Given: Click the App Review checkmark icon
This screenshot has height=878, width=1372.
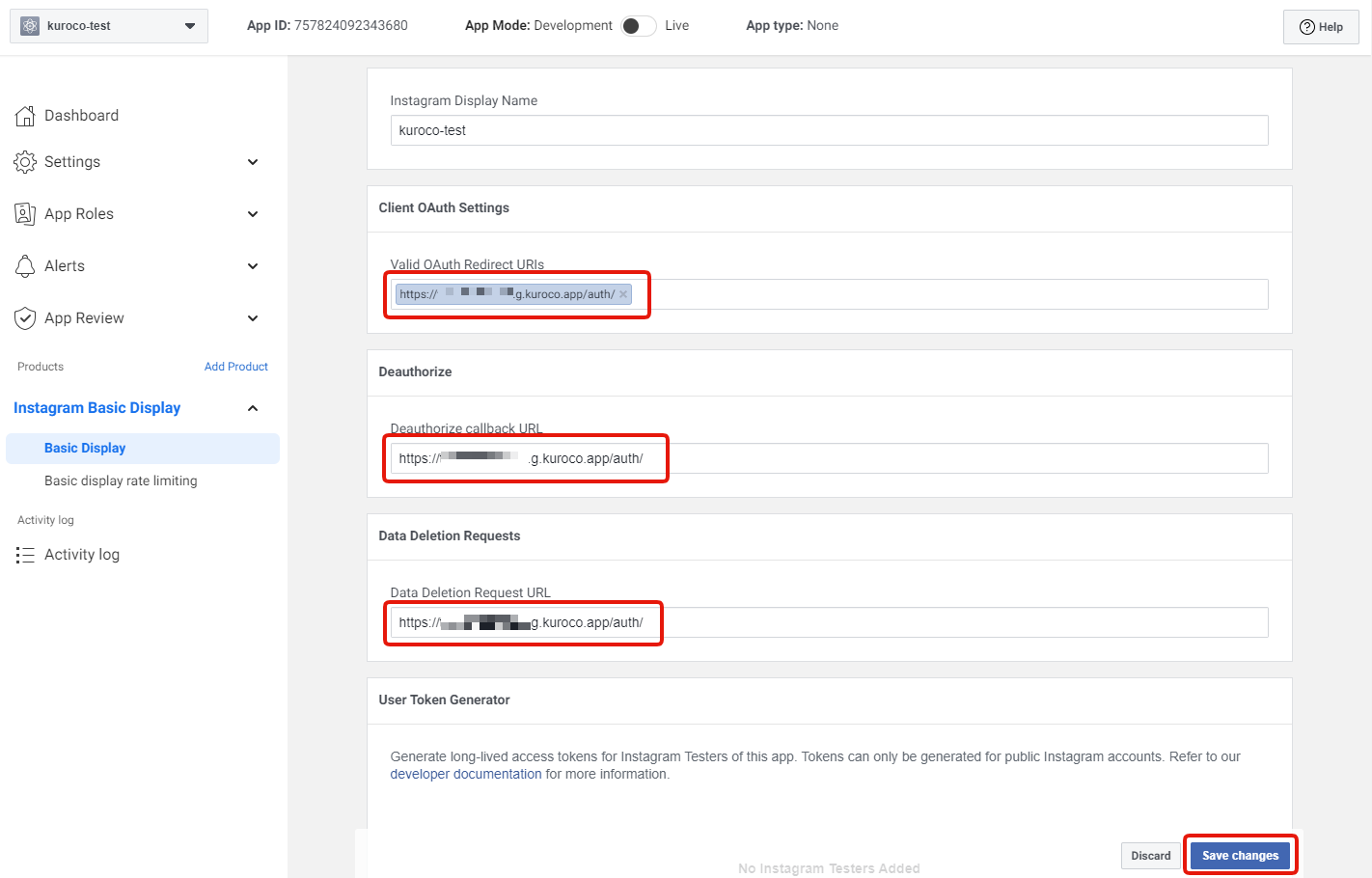Looking at the screenshot, I should pos(25,317).
